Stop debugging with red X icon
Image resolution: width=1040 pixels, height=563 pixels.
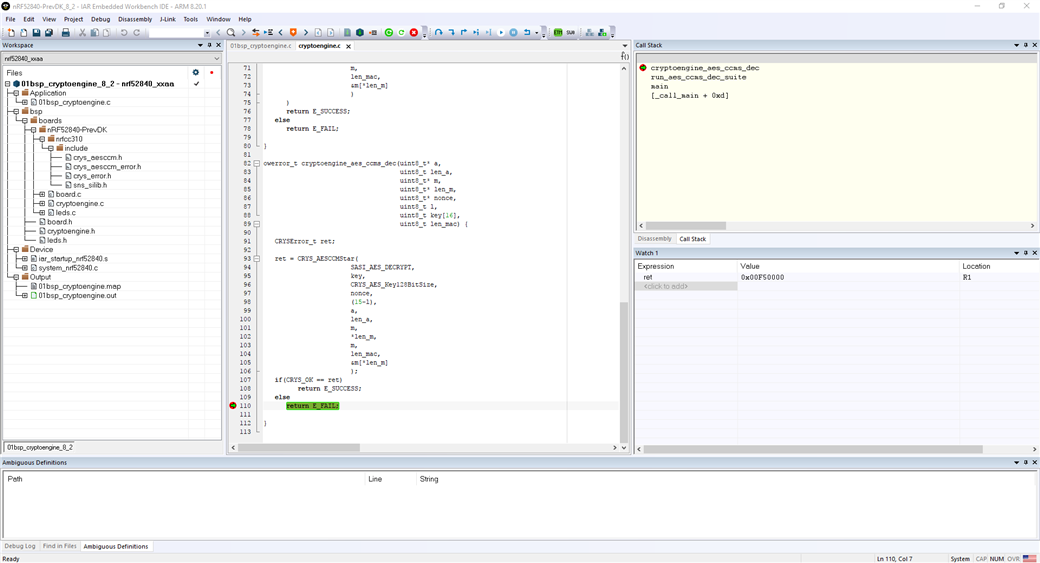(414, 32)
